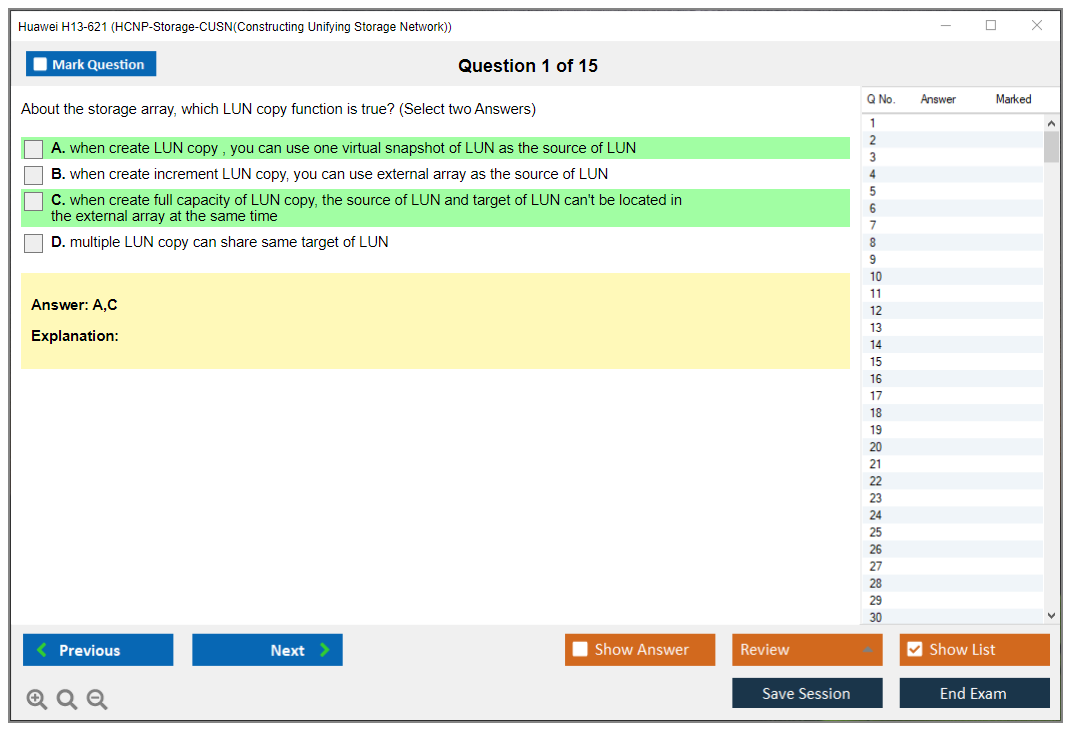Tick the checkbox for answer A

[34, 149]
